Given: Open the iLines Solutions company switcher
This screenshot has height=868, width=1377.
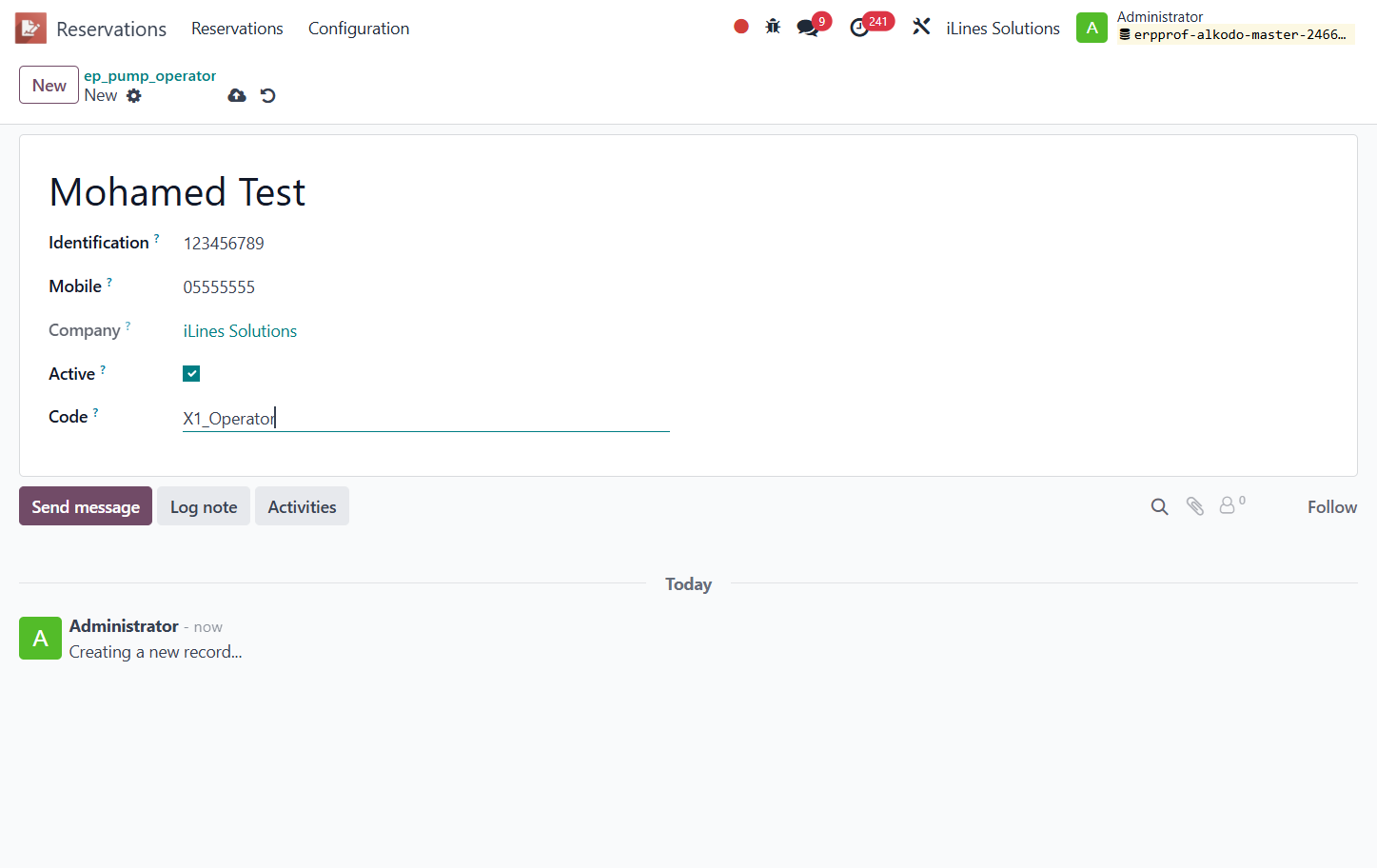Looking at the screenshot, I should [1003, 29].
